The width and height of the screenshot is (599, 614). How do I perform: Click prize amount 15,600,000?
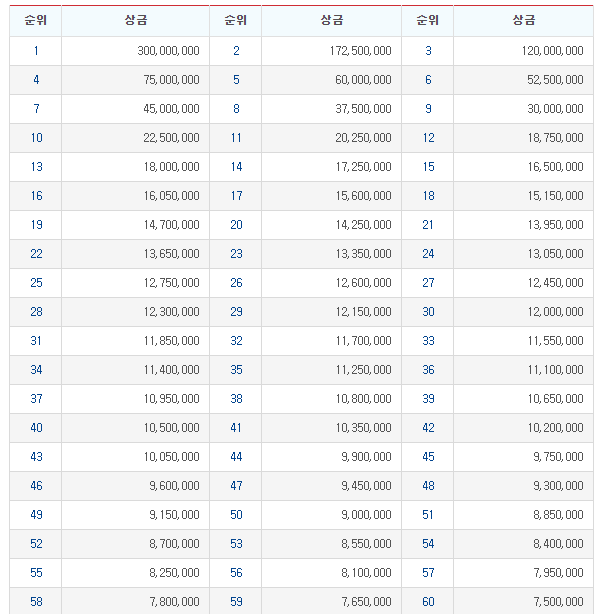tap(363, 196)
